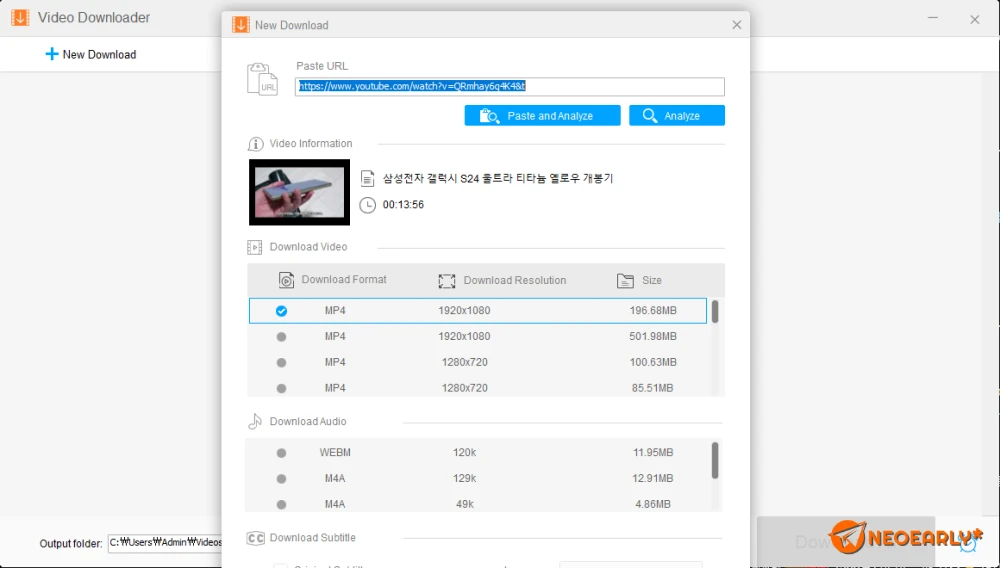1000x568 pixels.
Task: Click the New Download dialog title icon
Action: click(240, 25)
